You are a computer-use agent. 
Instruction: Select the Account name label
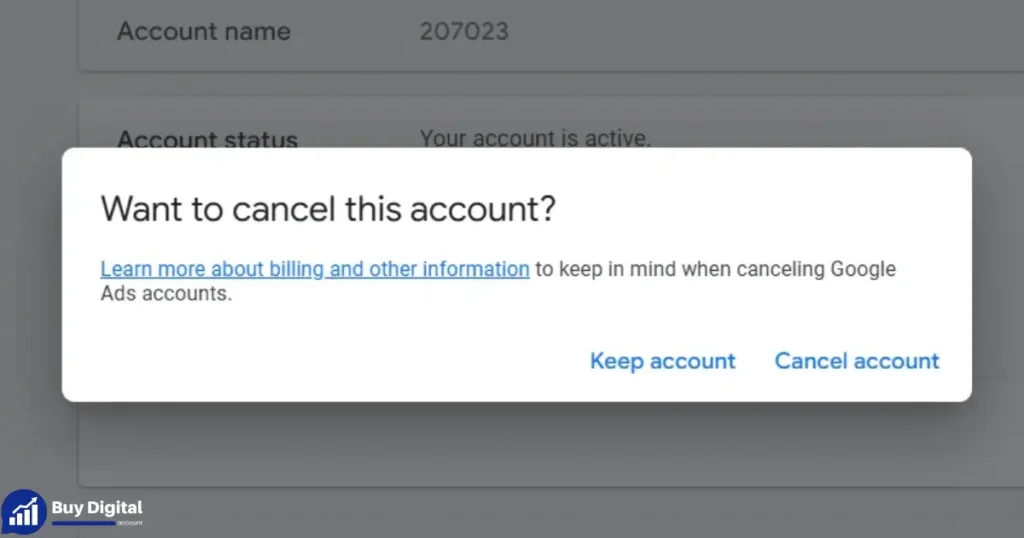pos(204,31)
